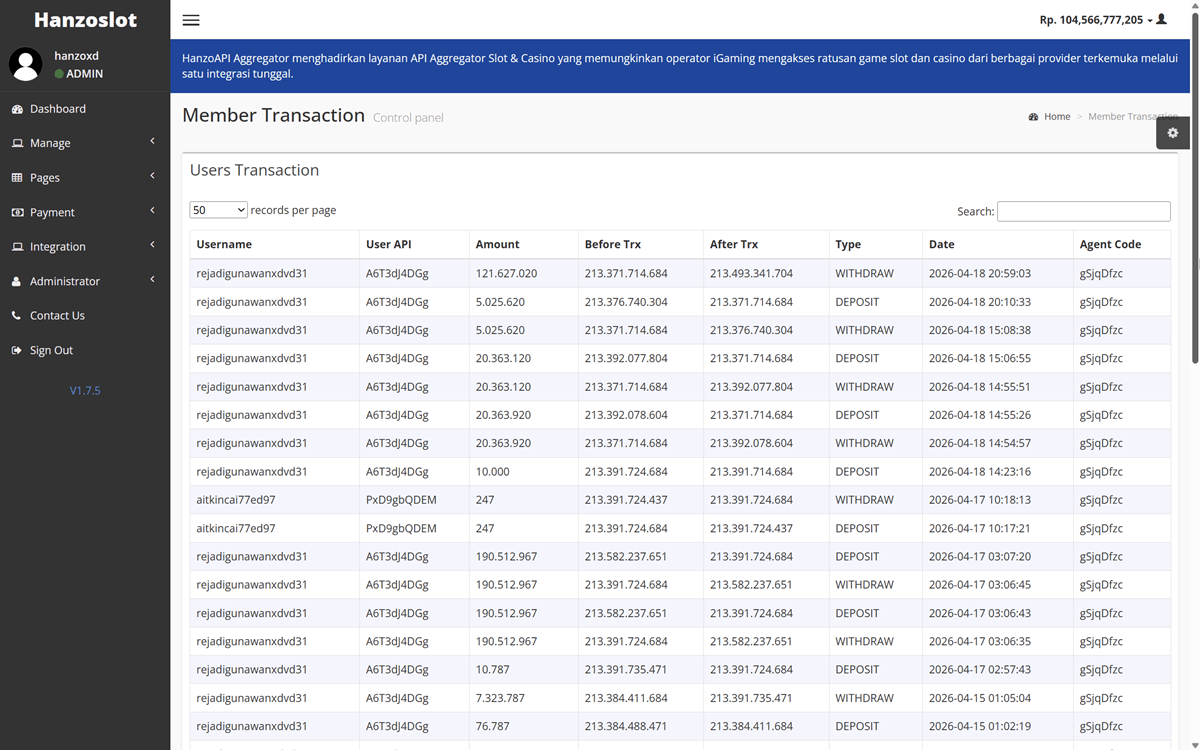
Task: Expand the Integration menu chevron
Action: pos(152,245)
